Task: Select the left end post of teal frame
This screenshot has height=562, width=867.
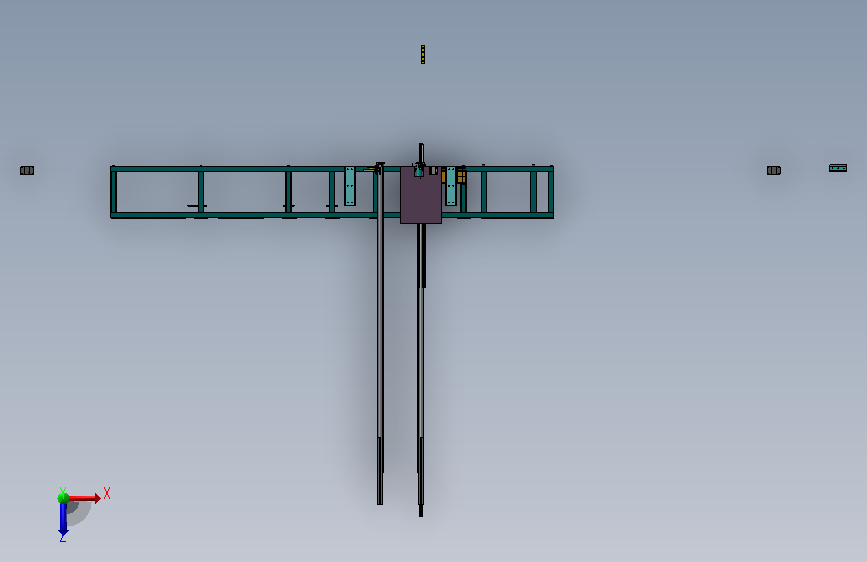Action: click(x=113, y=192)
